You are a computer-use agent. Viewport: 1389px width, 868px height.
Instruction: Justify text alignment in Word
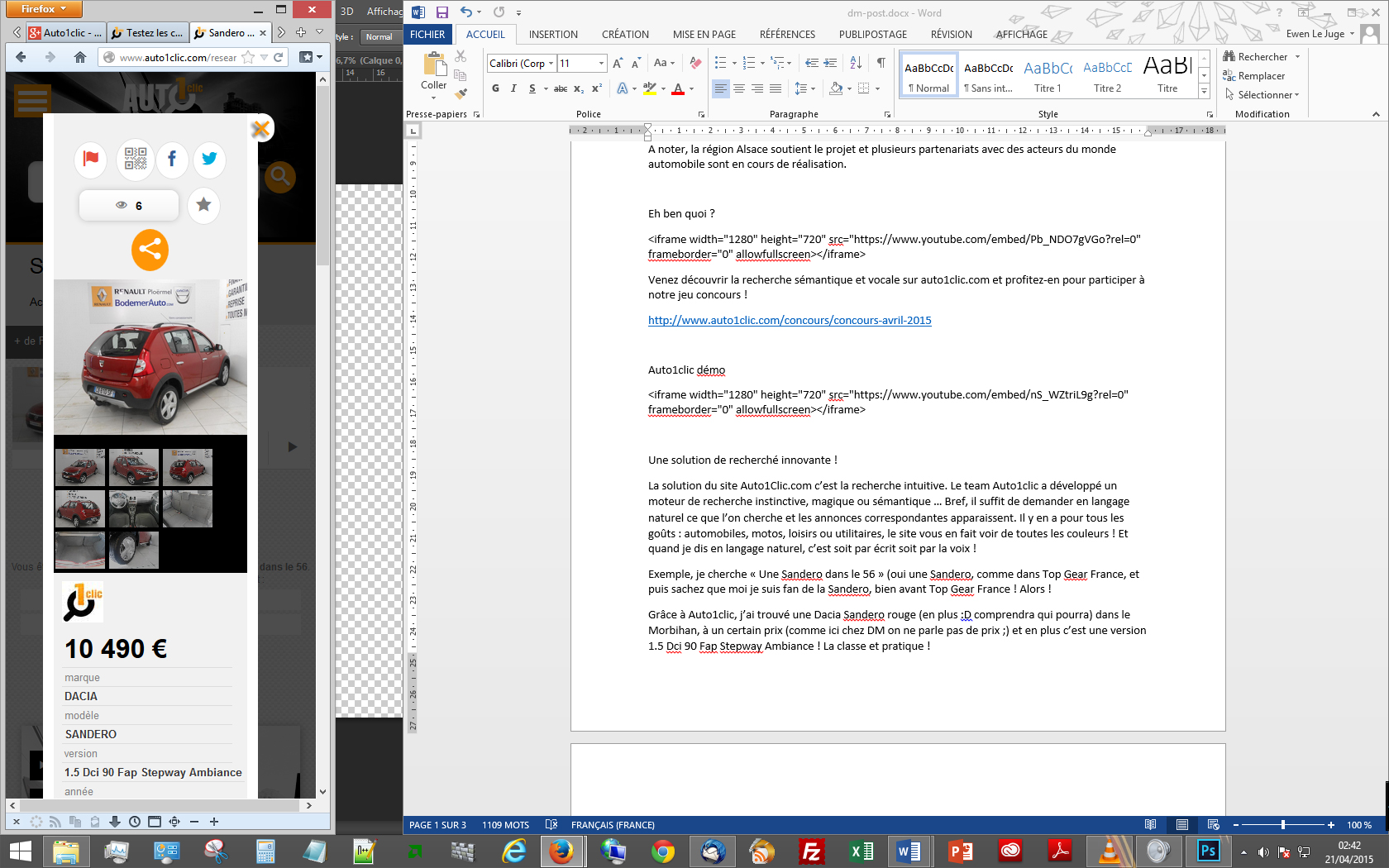(776, 88)
